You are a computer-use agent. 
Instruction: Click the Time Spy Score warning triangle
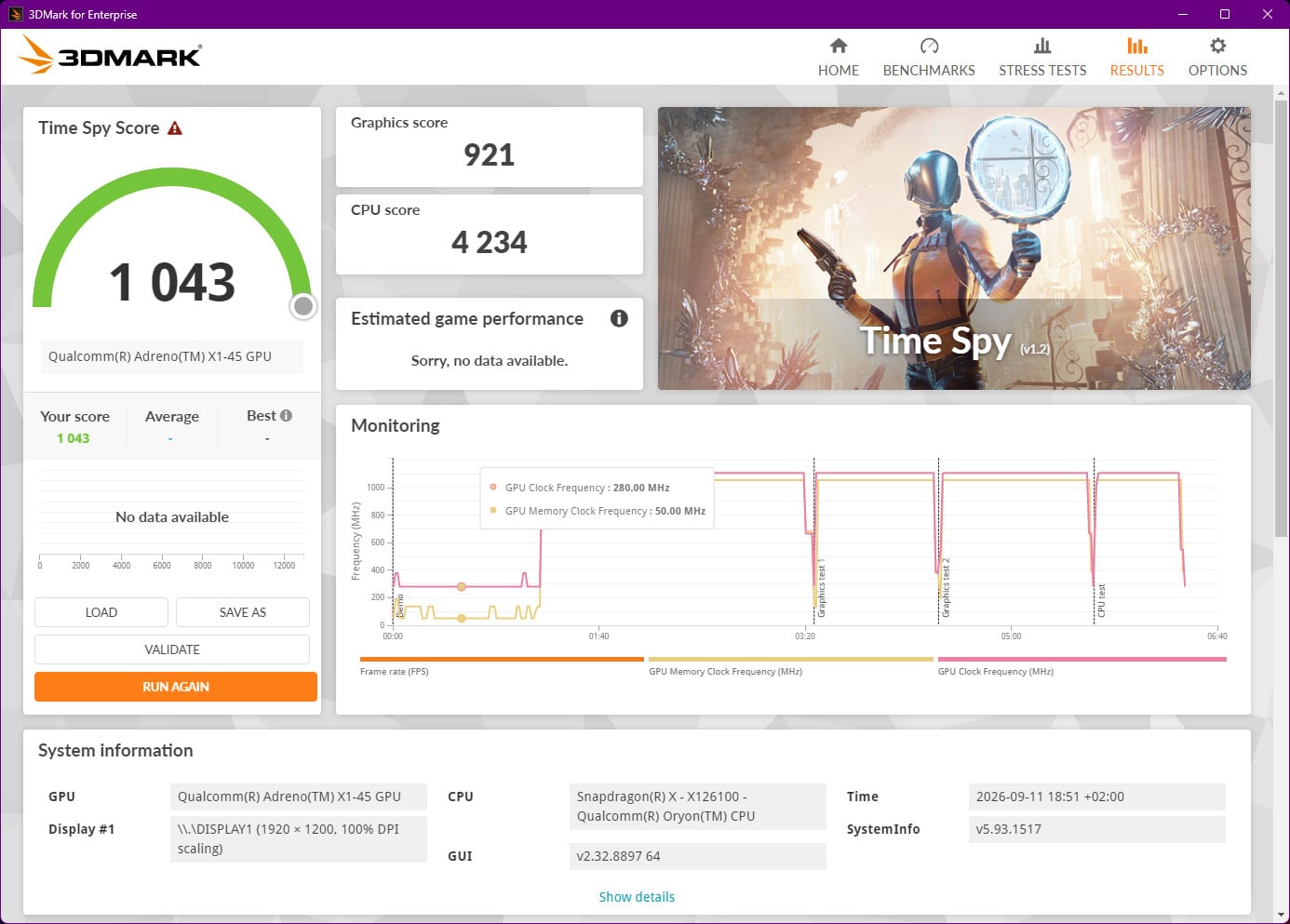(175, 128)
